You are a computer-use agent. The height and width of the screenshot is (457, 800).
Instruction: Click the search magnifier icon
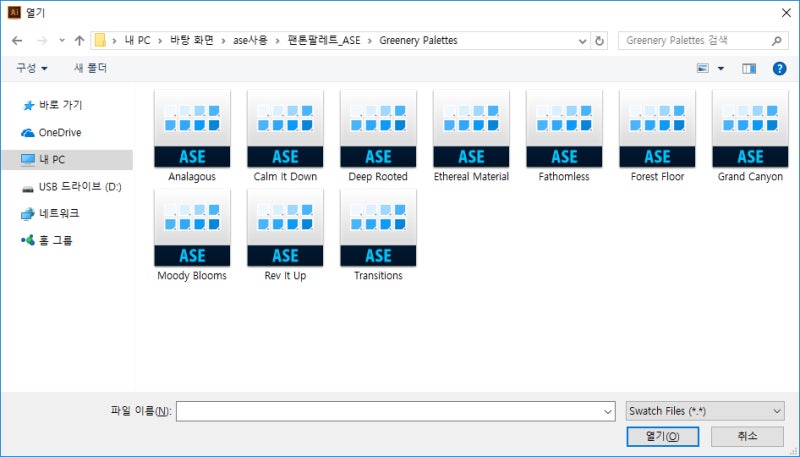coord(777,40)
